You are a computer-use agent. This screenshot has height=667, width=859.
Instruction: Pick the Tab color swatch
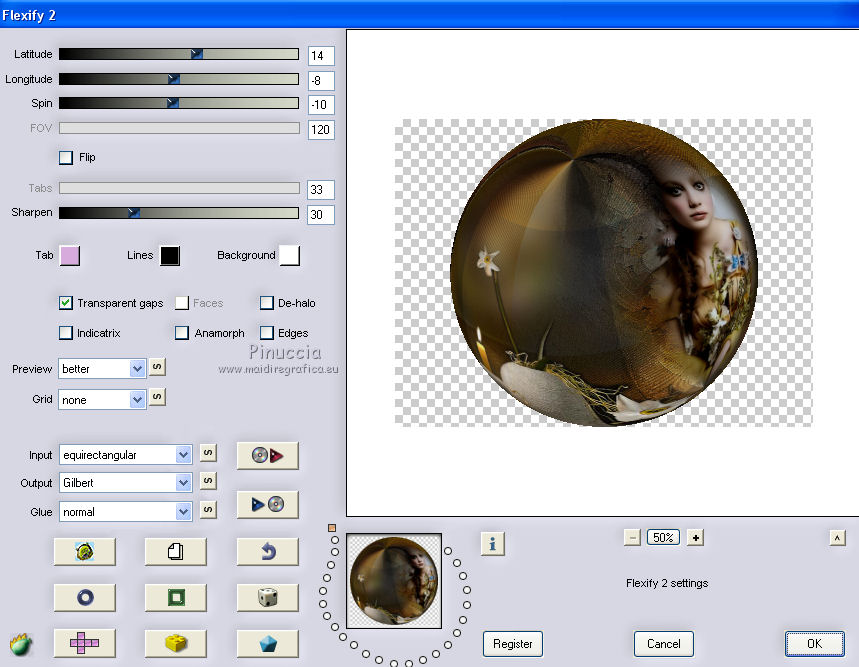tap(70, 256)
